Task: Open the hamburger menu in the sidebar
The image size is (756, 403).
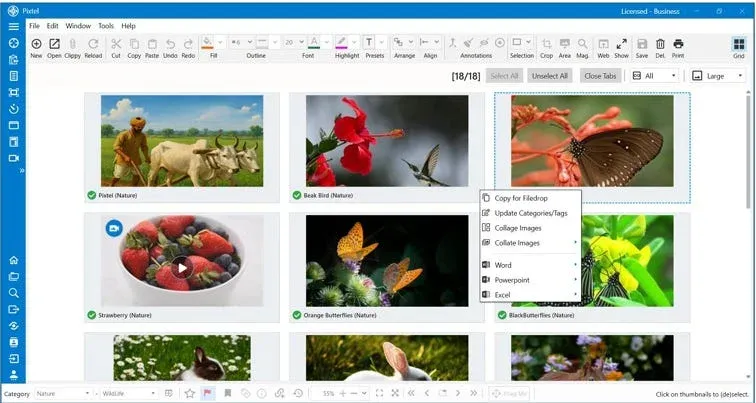Action: pos(14,27)
